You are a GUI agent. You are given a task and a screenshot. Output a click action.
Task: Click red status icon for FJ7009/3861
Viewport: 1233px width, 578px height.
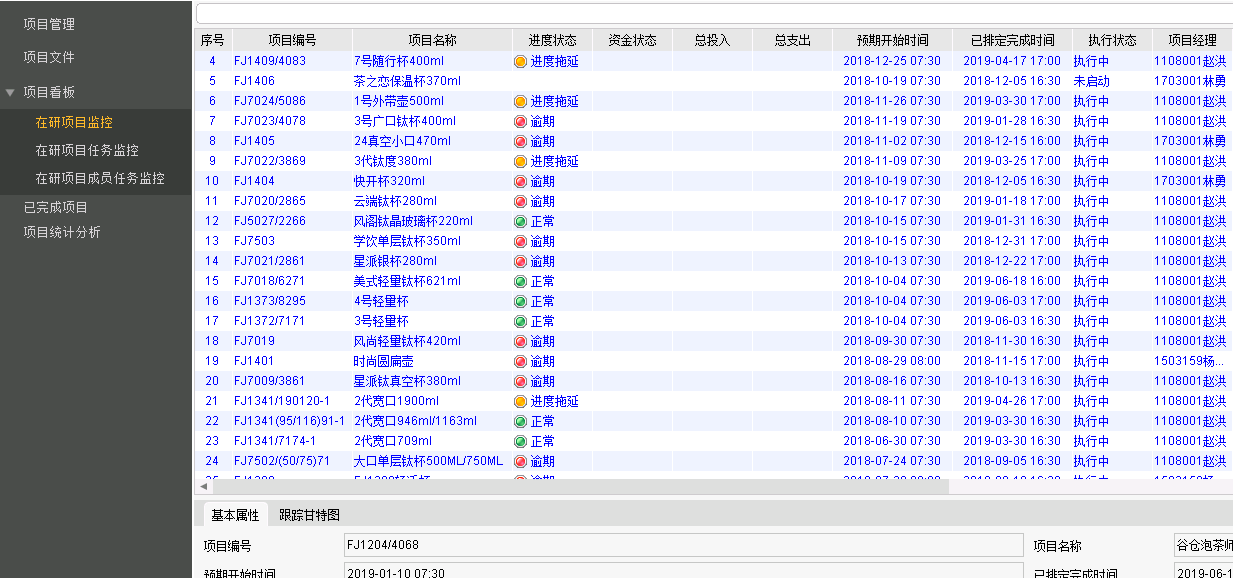[520, 381]
